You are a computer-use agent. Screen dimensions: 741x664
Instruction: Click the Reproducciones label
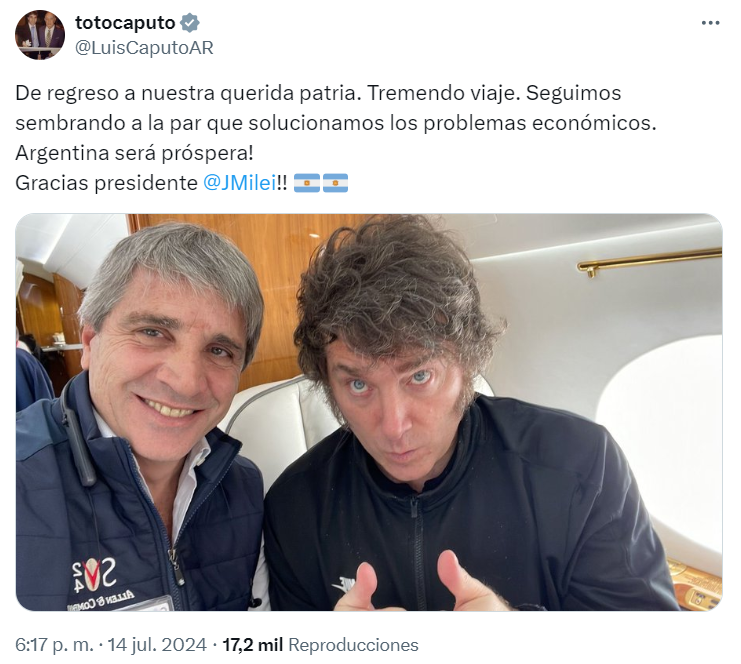click(x=353, y=645)
